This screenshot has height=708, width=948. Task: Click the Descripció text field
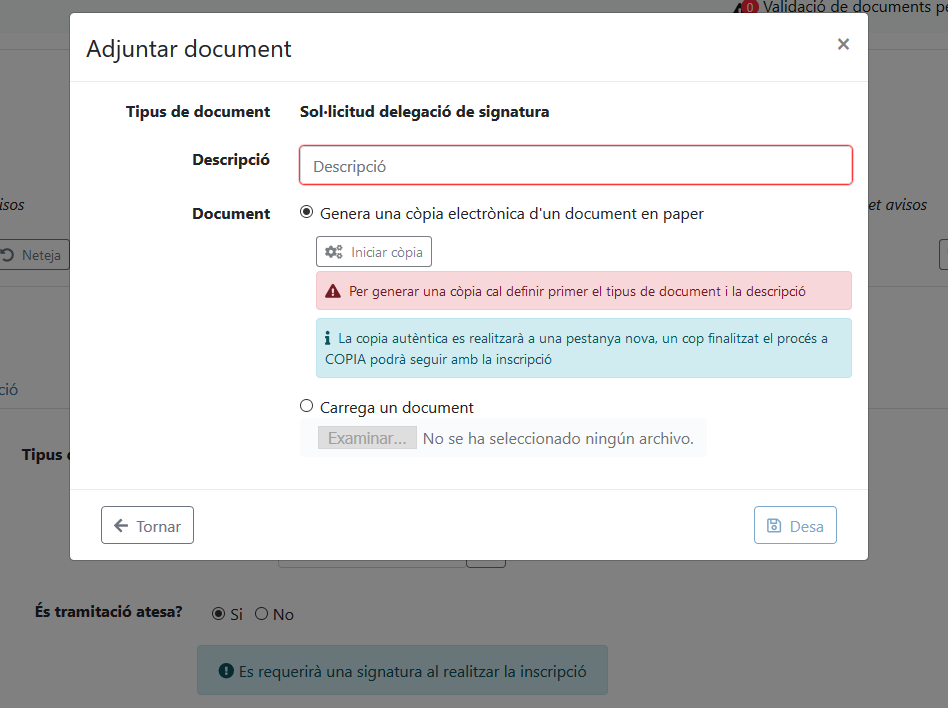(x=575, y=166)
